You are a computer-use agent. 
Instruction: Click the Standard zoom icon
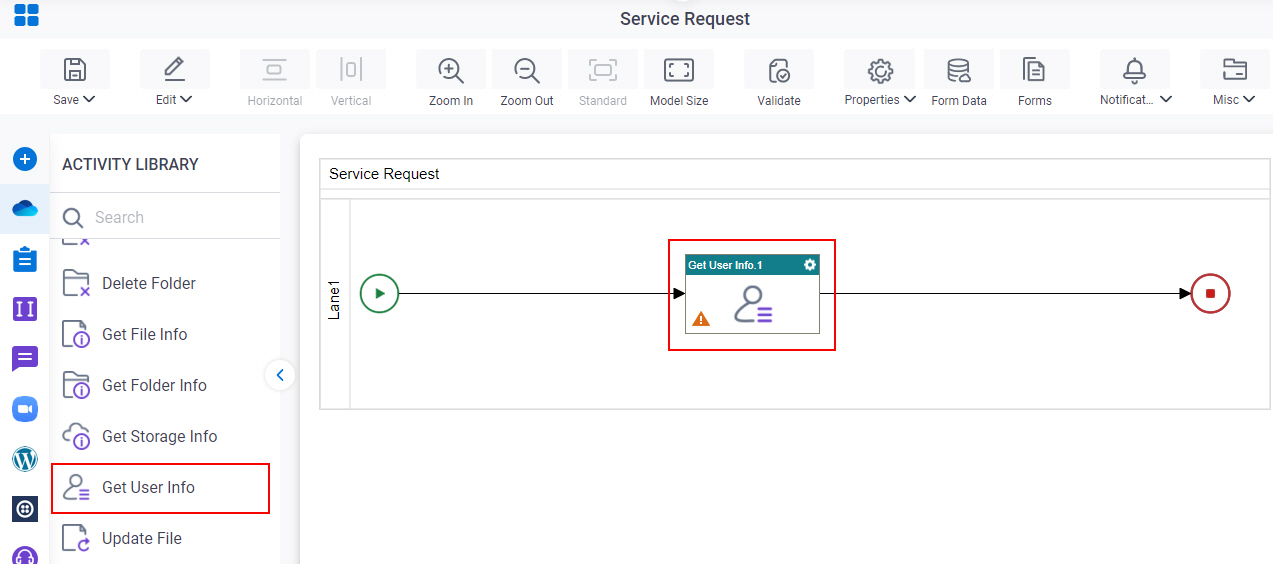603,69
